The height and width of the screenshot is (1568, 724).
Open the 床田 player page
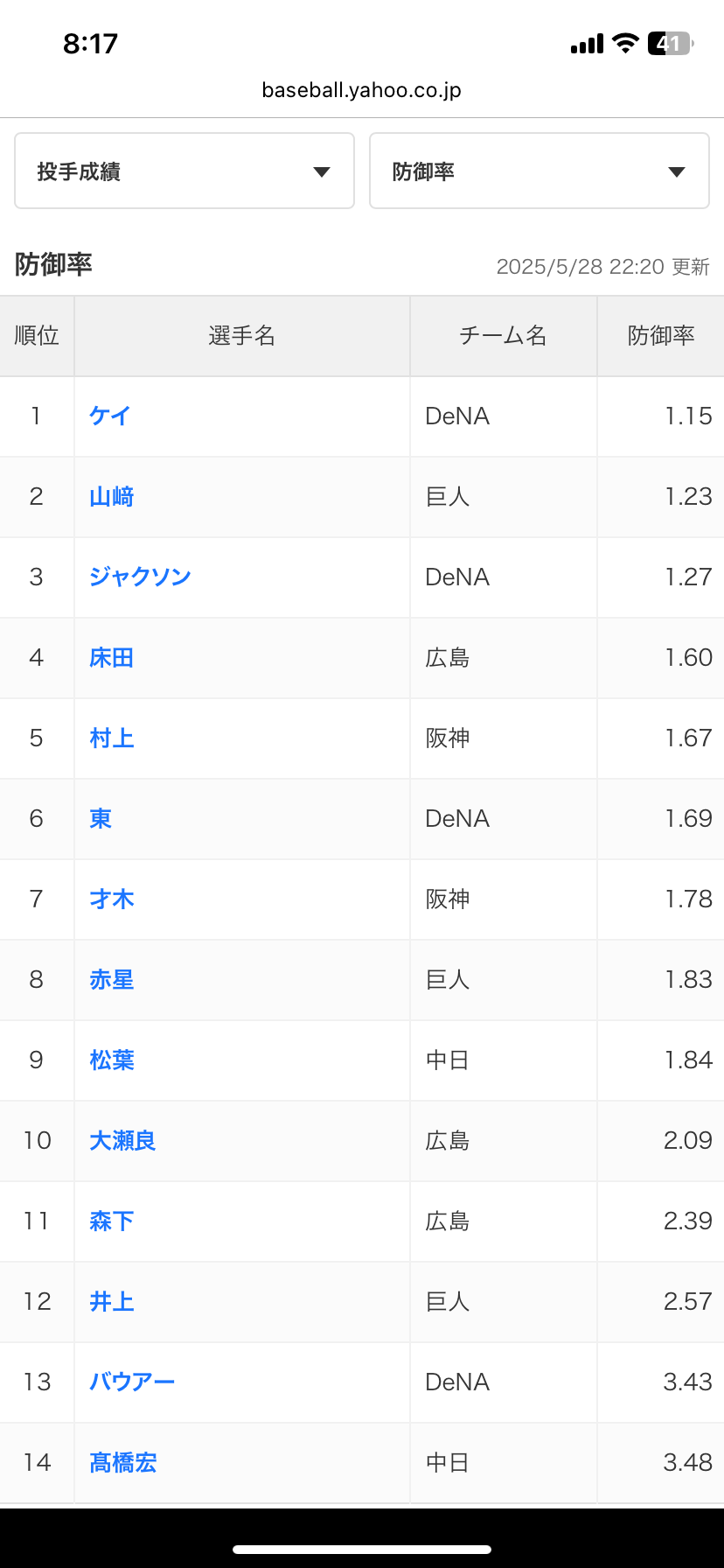112,657
